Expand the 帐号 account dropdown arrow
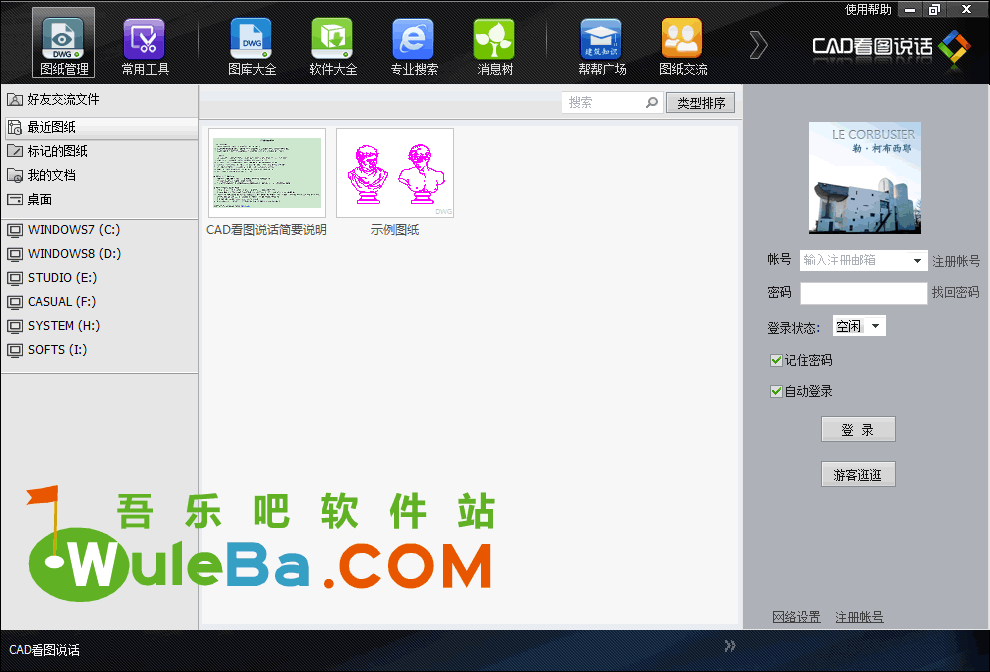Screen dimensions: 990x672 (917, 260)
